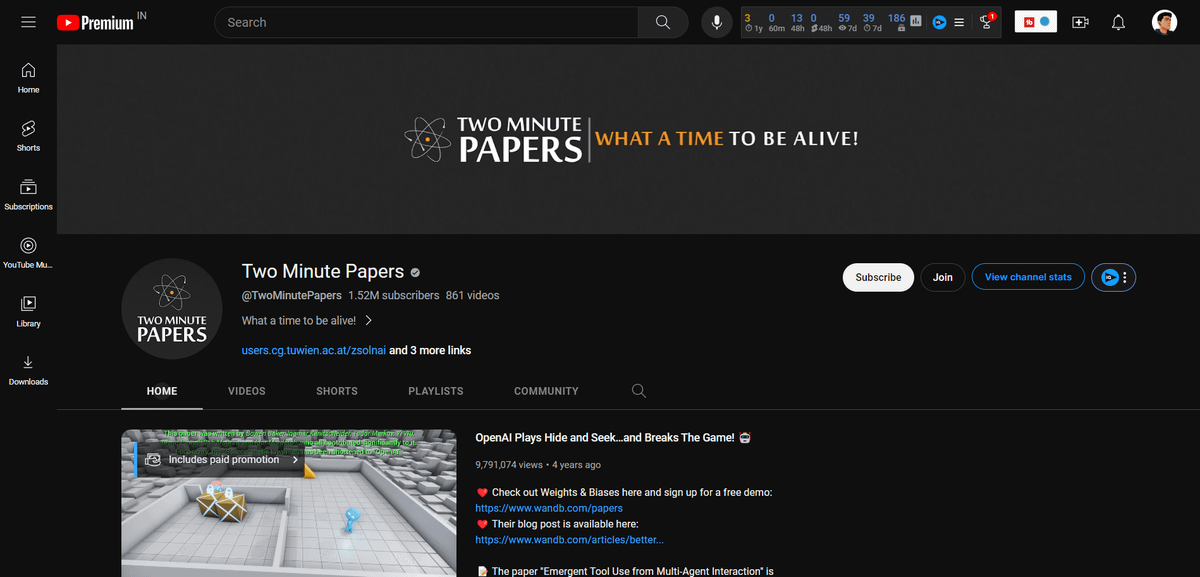Expand the 'What a time to be alive!' description

tap(369, 321)
